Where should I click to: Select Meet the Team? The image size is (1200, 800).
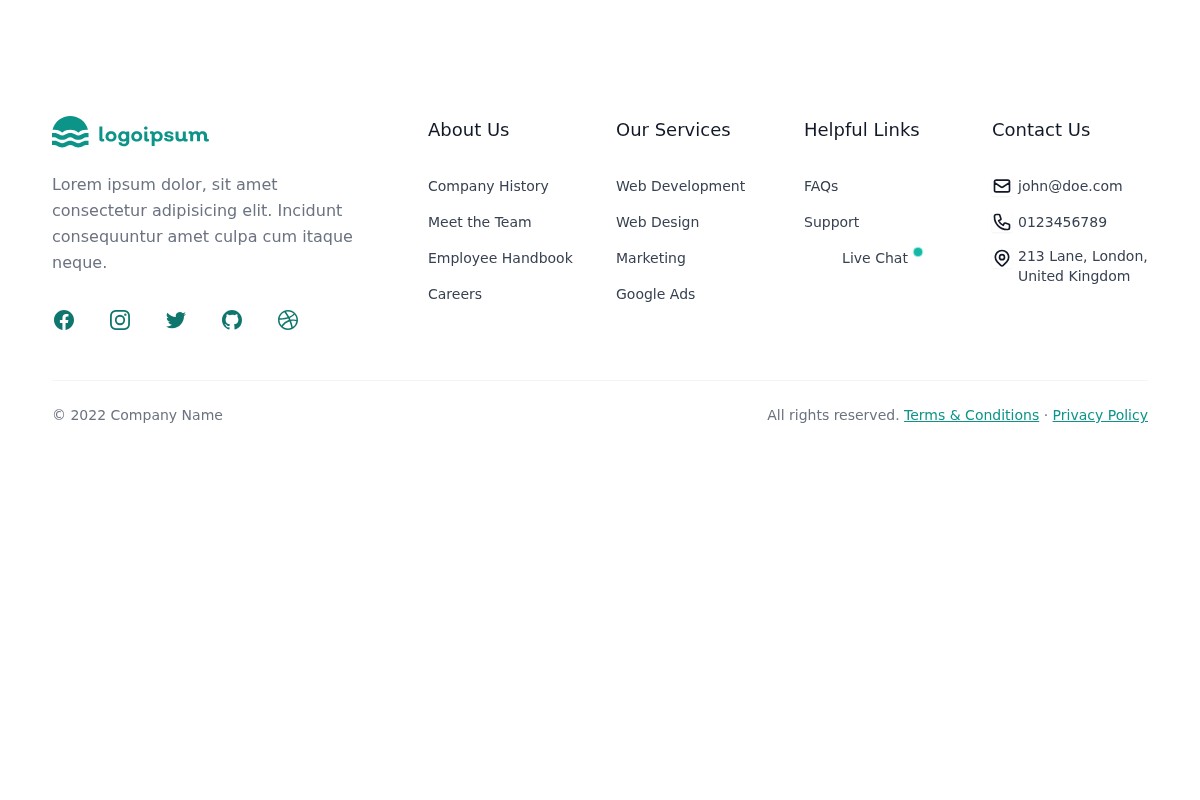pos(479,222)
